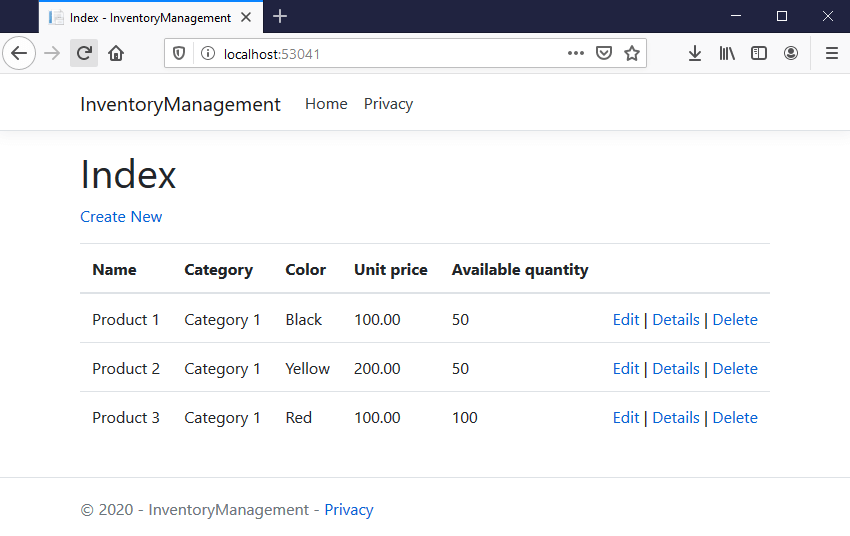
Task: Click the browser Back arrow button
Action: (x=19, y=53)
